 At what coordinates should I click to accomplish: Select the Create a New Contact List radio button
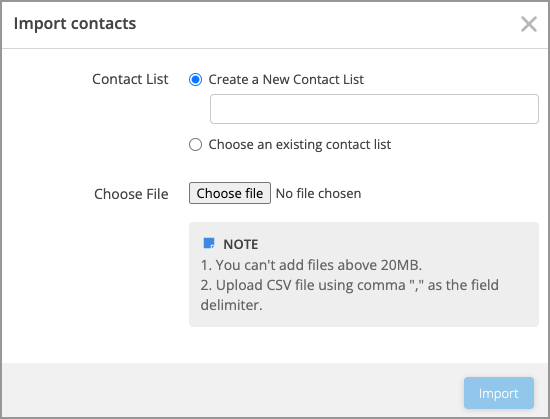(195, 80)
